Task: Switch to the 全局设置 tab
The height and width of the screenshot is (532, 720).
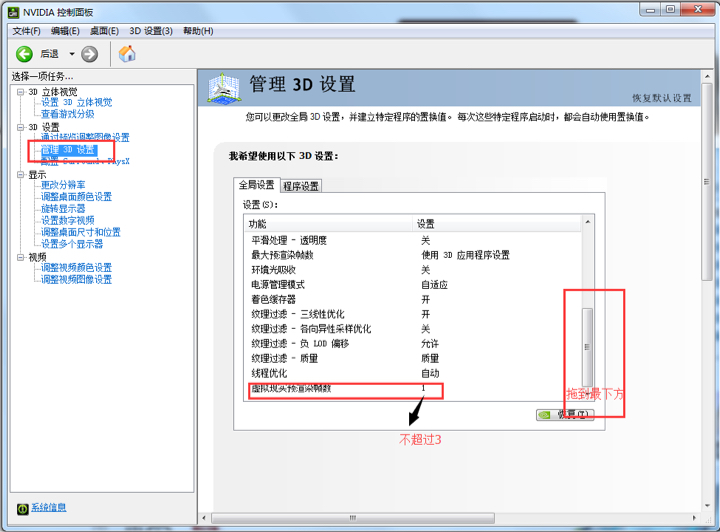Action: tap(256, 185)
